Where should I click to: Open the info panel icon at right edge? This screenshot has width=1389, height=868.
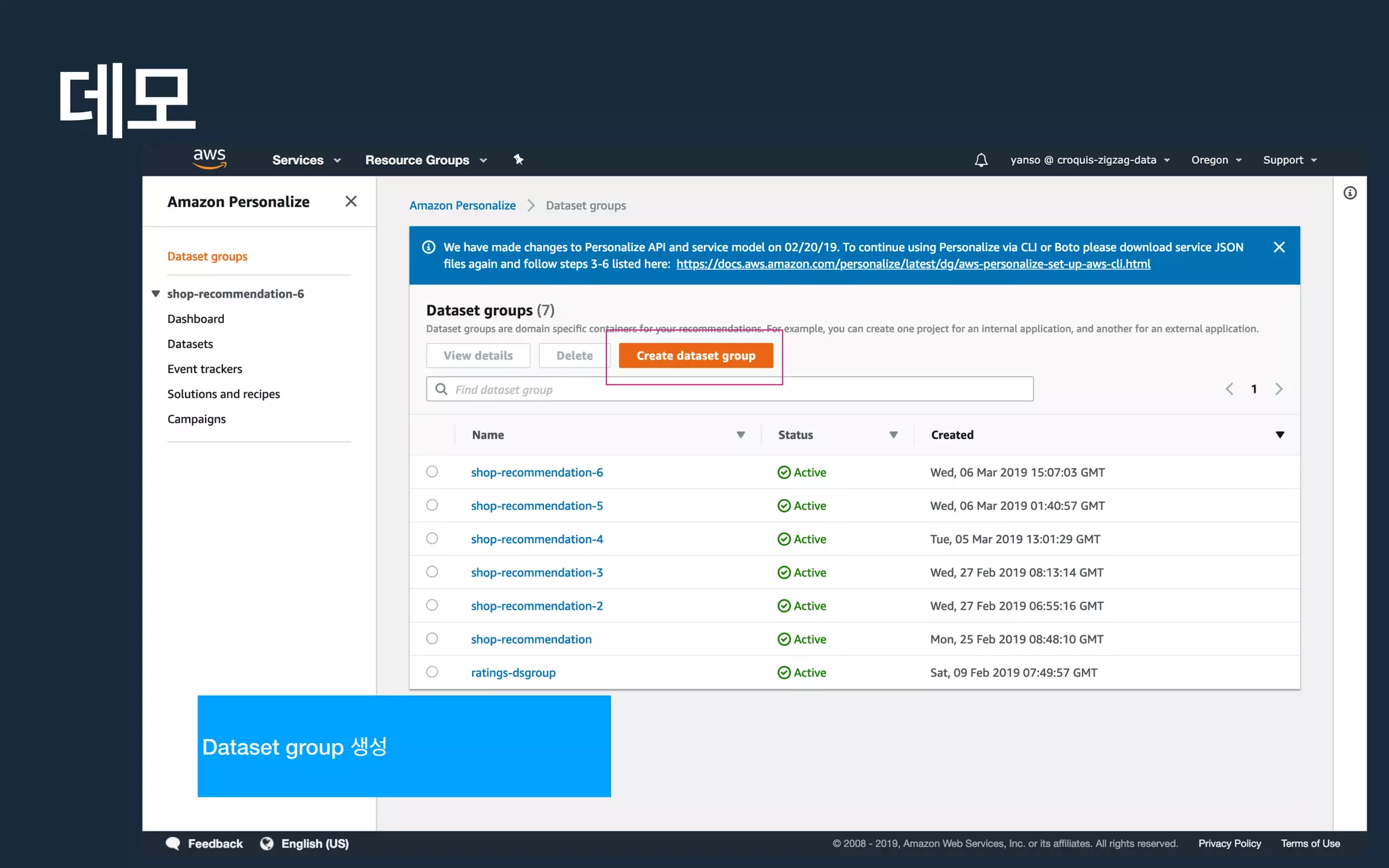click(x=1350, y=193)
